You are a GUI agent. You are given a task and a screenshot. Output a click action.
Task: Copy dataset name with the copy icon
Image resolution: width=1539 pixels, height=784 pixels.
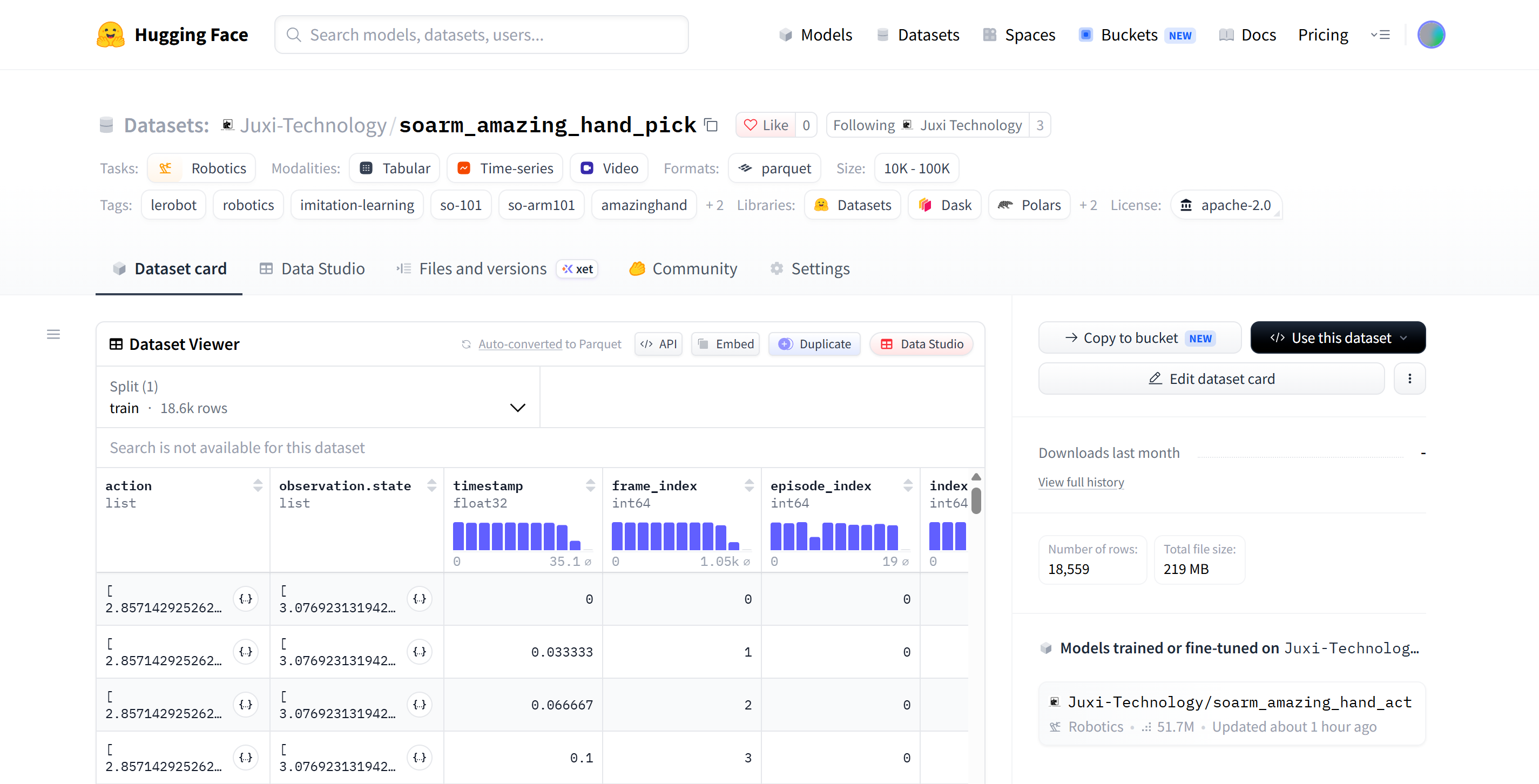coord(711,125)
